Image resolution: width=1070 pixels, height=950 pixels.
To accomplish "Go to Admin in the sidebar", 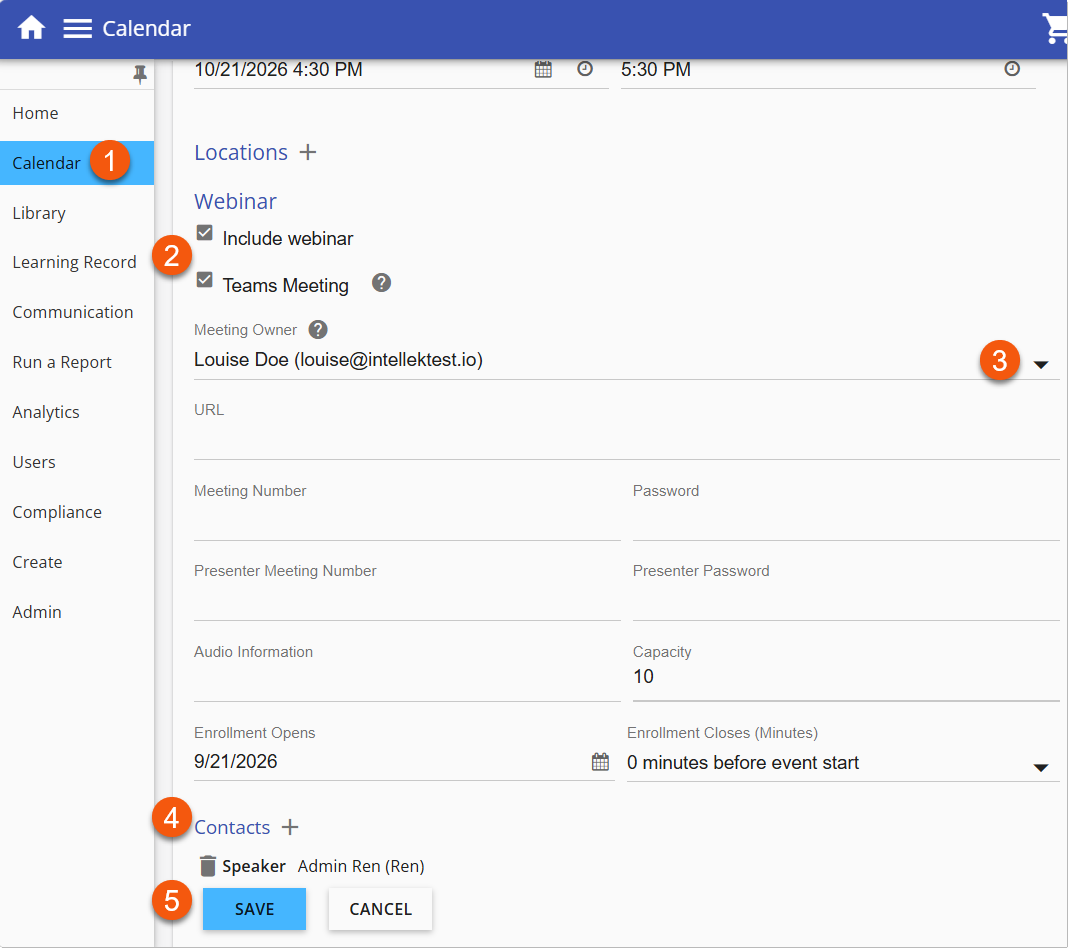I will click(77, 612).
